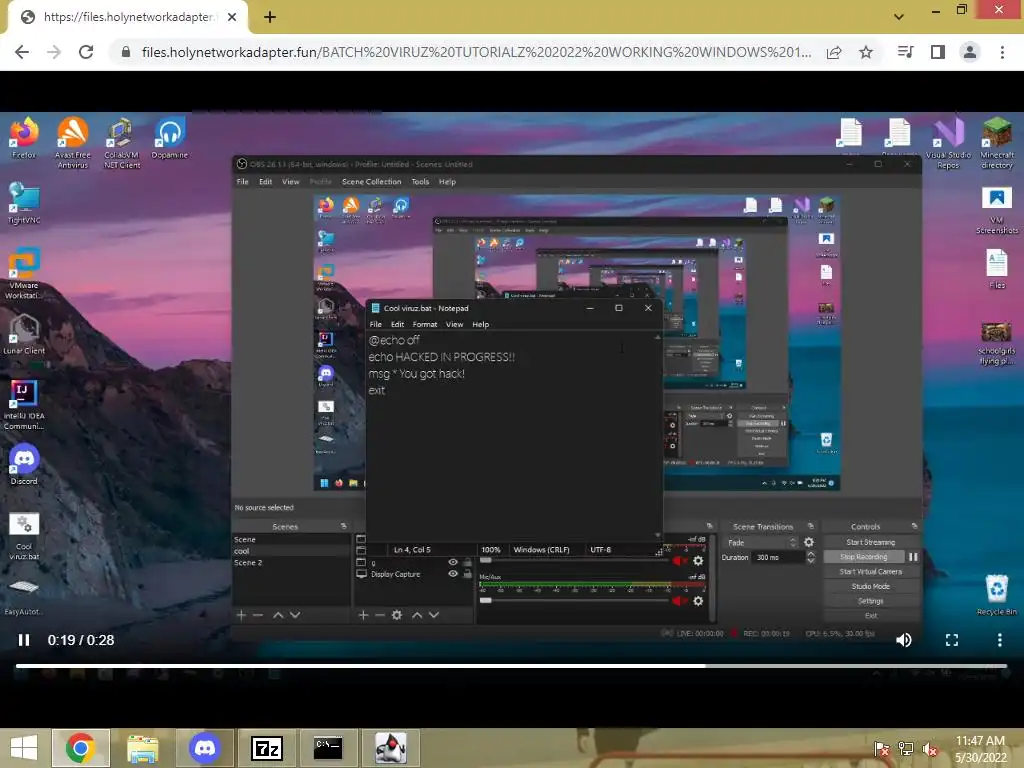Viewport: 1024px width, 768px height.
Task: Click Stop Recording in OBS Controls
Action: click(x=863, y=556)
